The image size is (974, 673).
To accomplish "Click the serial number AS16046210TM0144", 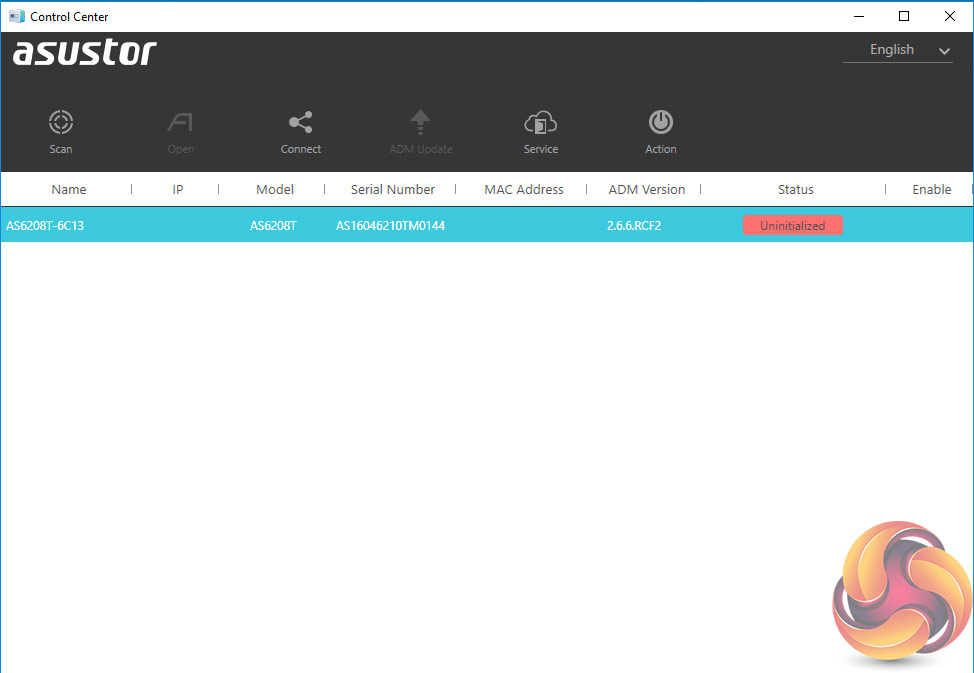I will pos(390,226).
